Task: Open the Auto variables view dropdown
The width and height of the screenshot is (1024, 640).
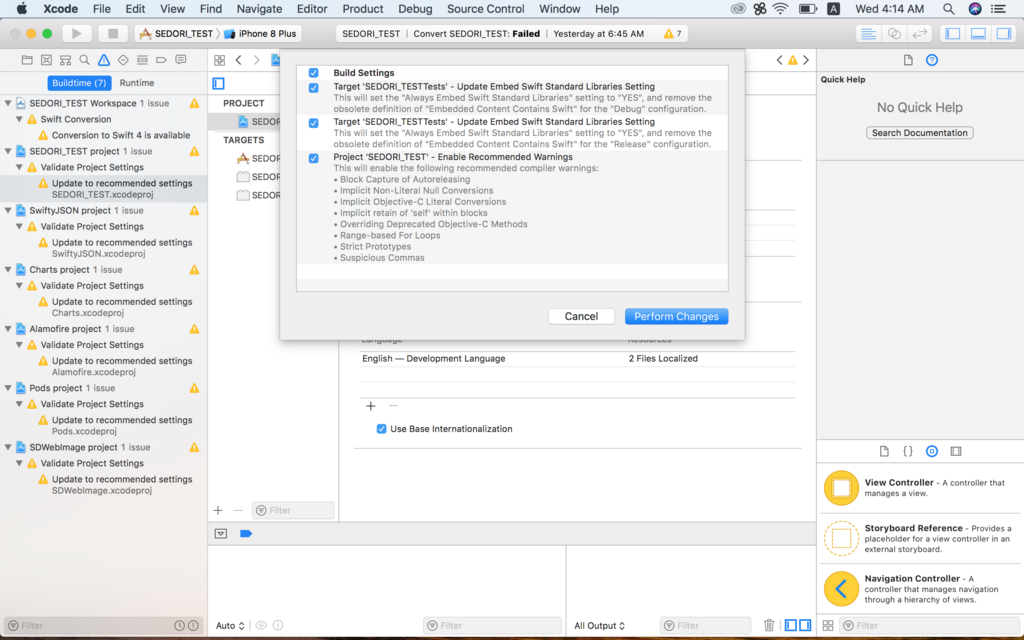Action: click(x=230, y=626)
